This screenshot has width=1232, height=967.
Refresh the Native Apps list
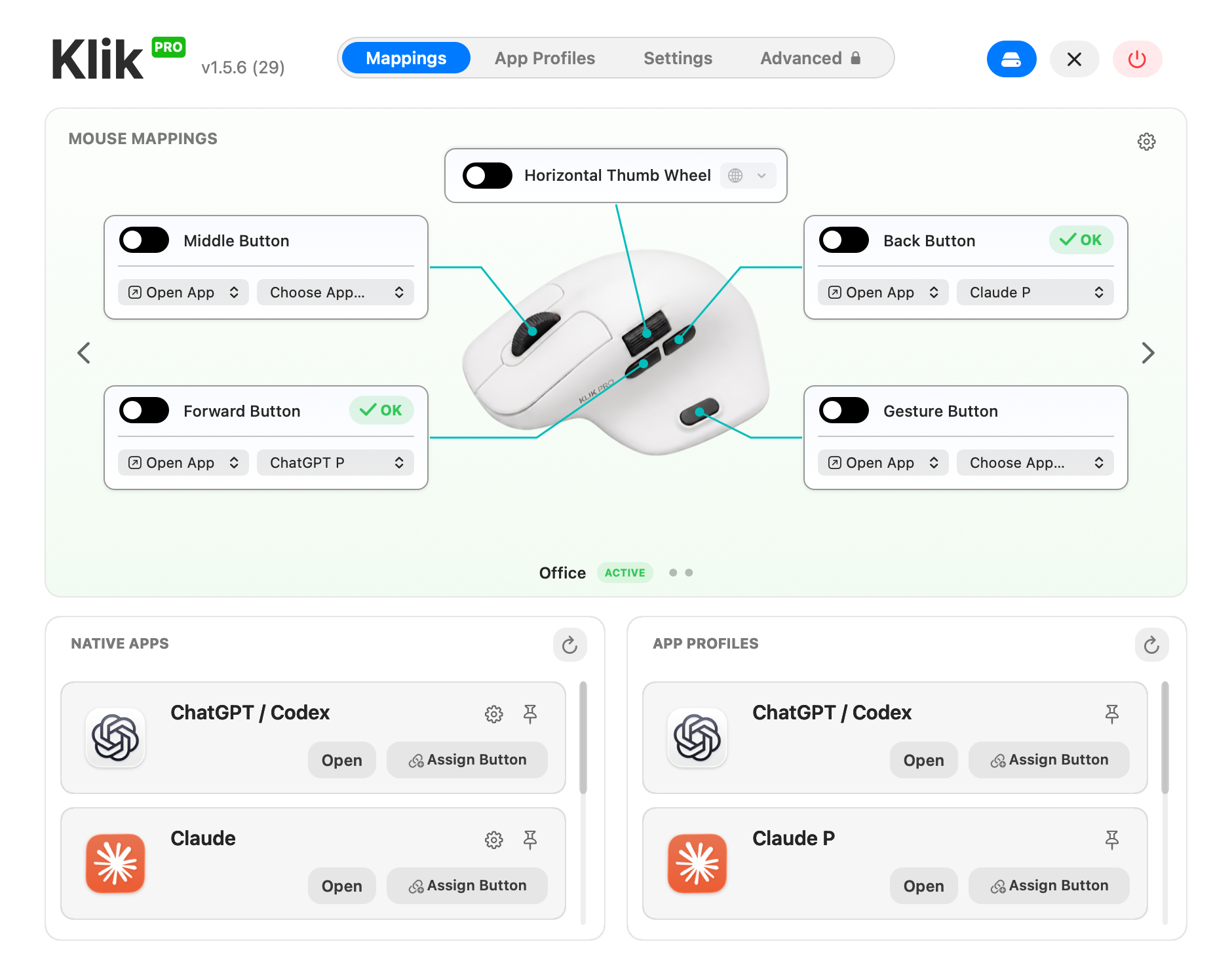[x=569, y=645]
